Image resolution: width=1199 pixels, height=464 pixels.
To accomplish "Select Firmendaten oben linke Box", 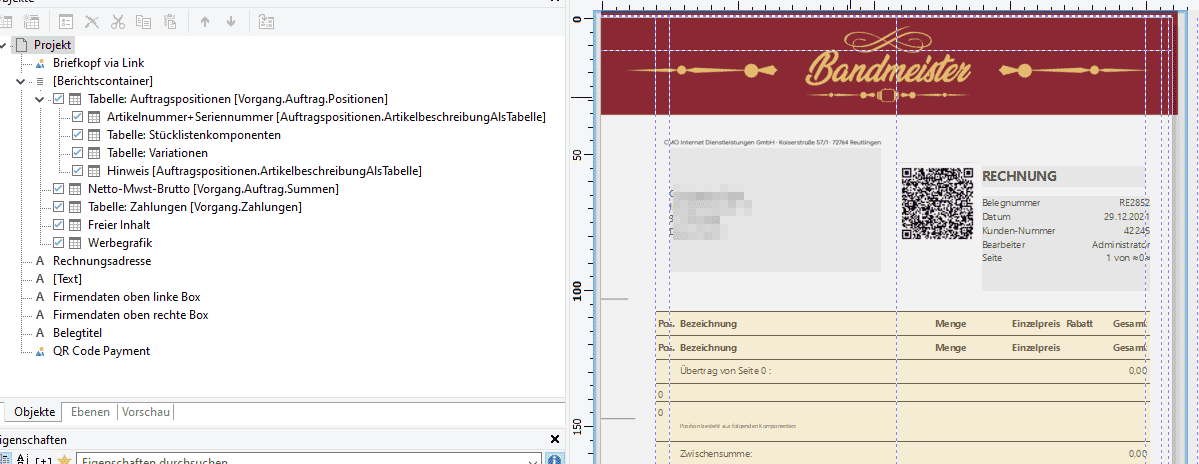I will 127,297.
